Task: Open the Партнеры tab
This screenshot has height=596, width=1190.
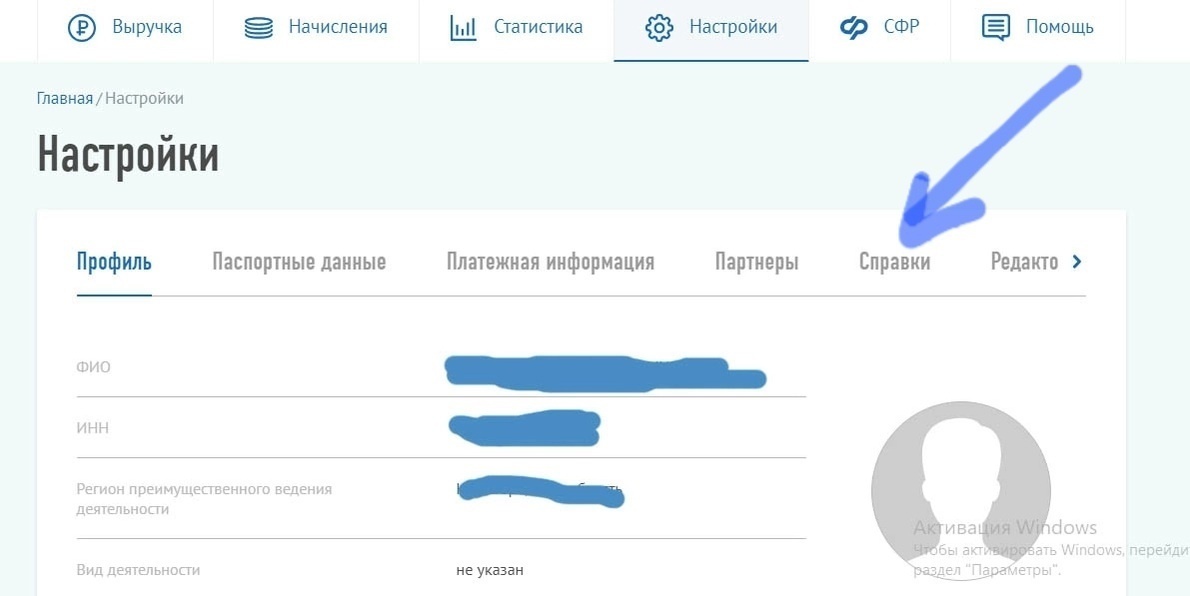Action: tap(755, 261)
